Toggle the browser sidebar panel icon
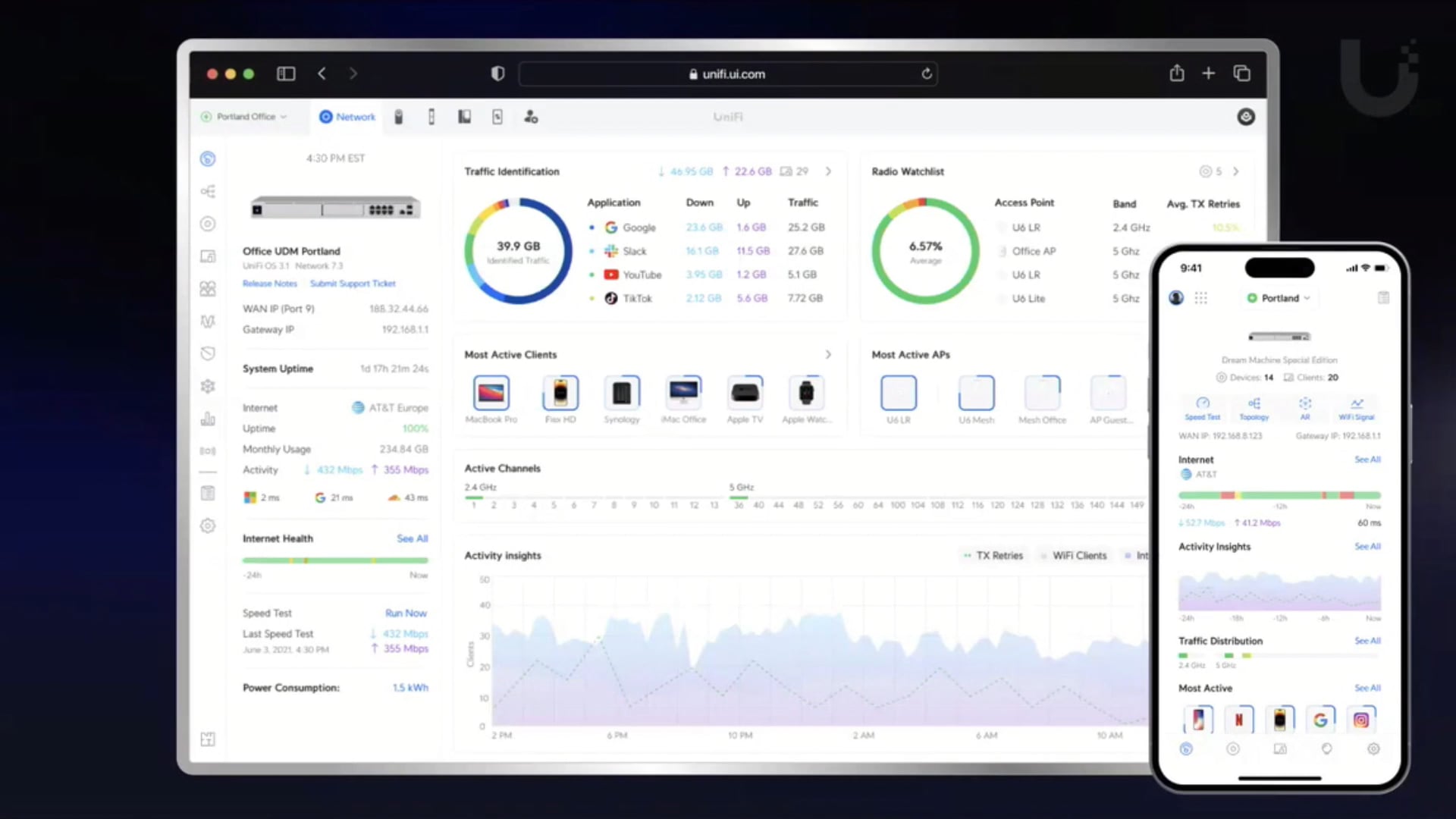This screenshot has height=819, width=1456. pyautogui.click(x=286, y=74)
